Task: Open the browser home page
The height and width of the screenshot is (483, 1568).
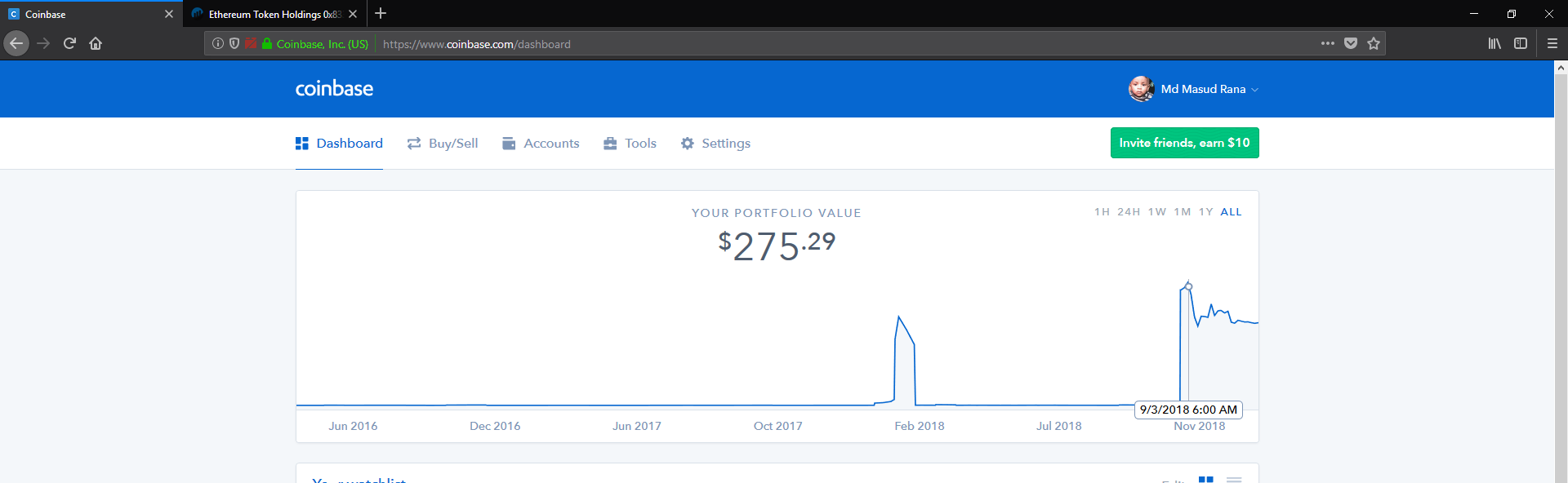Action: [96, 43]
